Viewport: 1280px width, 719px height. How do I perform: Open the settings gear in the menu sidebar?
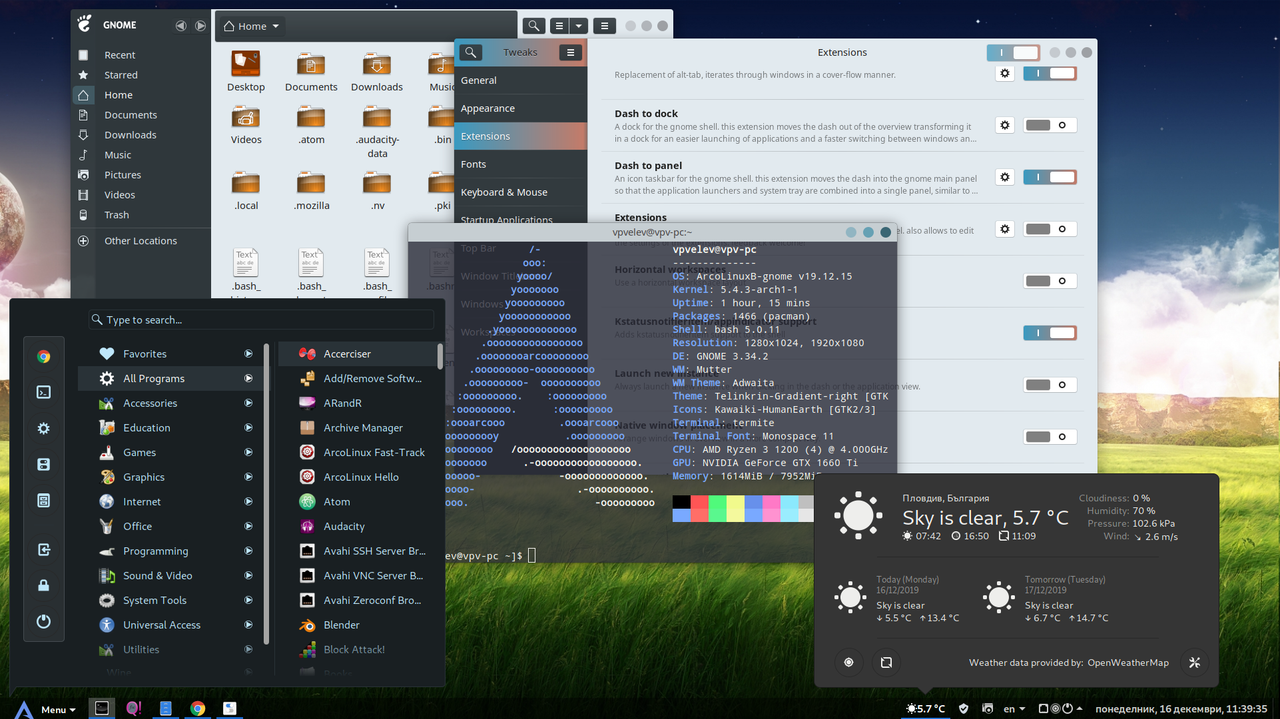pos(43,428)
